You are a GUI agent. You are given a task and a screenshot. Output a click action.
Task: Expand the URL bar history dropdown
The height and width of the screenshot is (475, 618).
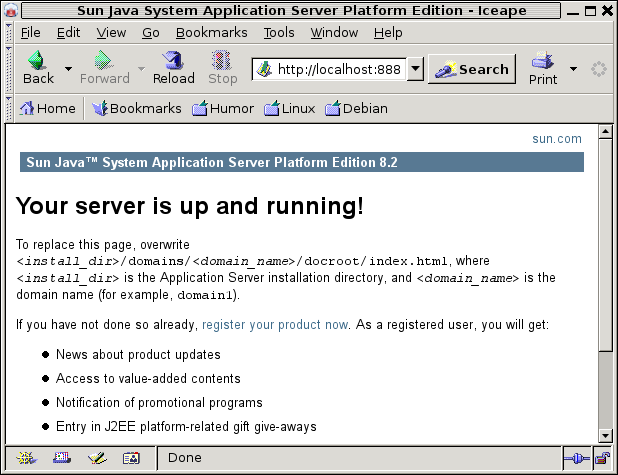[415, 69]
